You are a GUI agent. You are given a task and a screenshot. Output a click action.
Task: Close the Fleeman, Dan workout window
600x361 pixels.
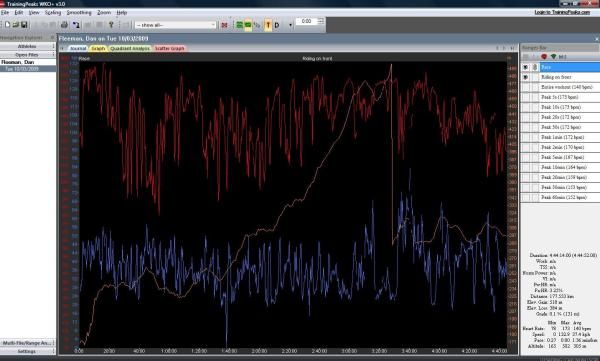point(597,39)
